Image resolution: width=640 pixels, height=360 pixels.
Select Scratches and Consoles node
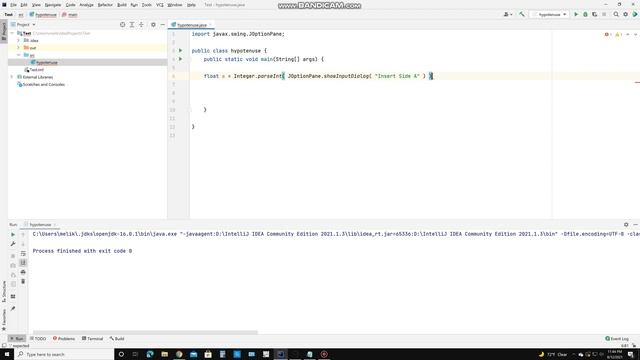(41, 84)
